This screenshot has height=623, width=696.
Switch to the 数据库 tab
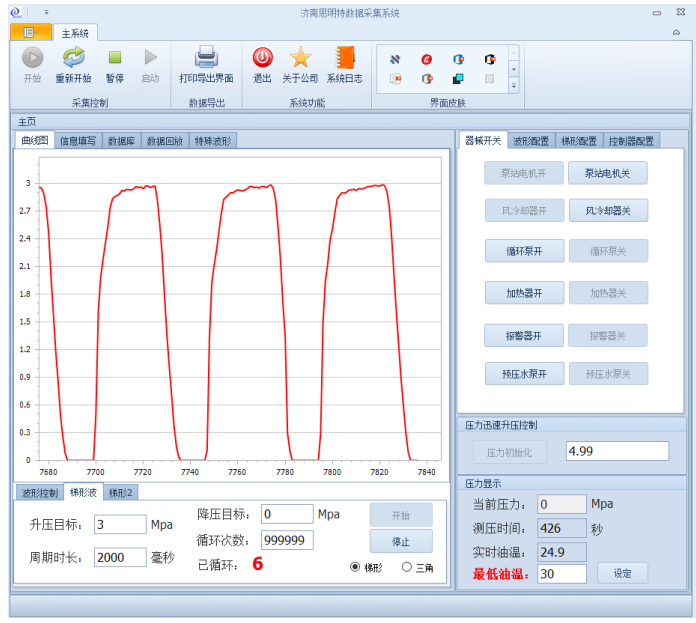click(x=122, y=141)
